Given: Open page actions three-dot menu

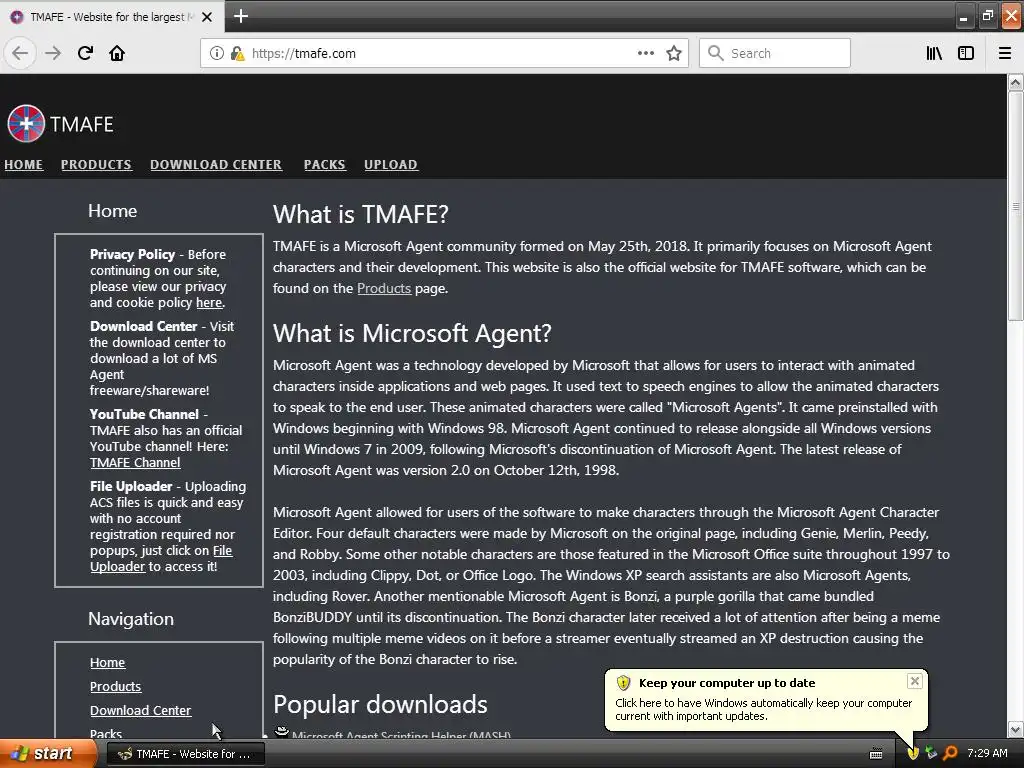Looking at the screenshot, I should [646, 53].
